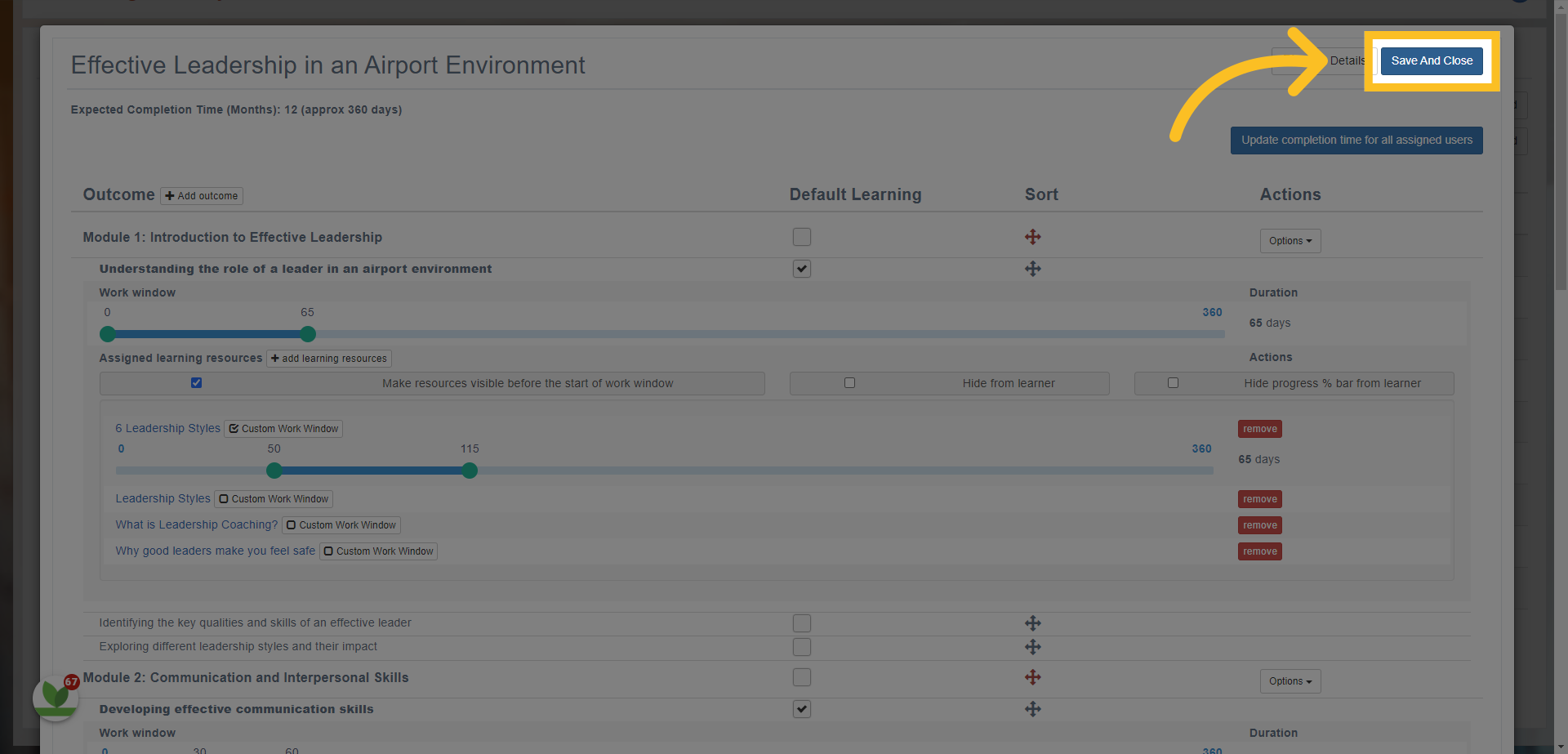This screenshot has width=1568, height=754.
Task: Uncheck Default Learning for Developing effective communication skills
Action: click(x=802, y=709)
